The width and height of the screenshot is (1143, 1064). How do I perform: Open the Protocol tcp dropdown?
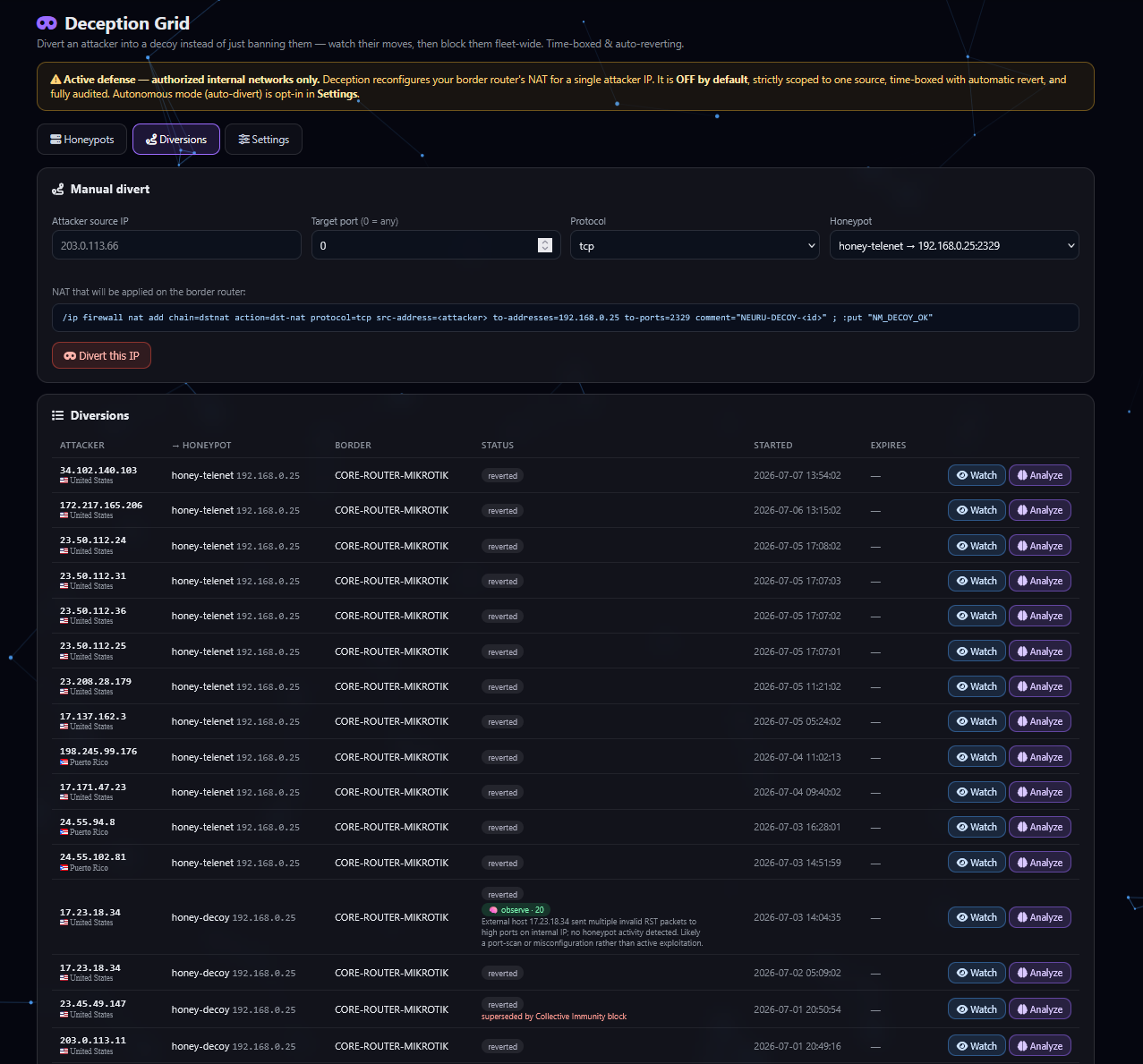tap(695, 245)
